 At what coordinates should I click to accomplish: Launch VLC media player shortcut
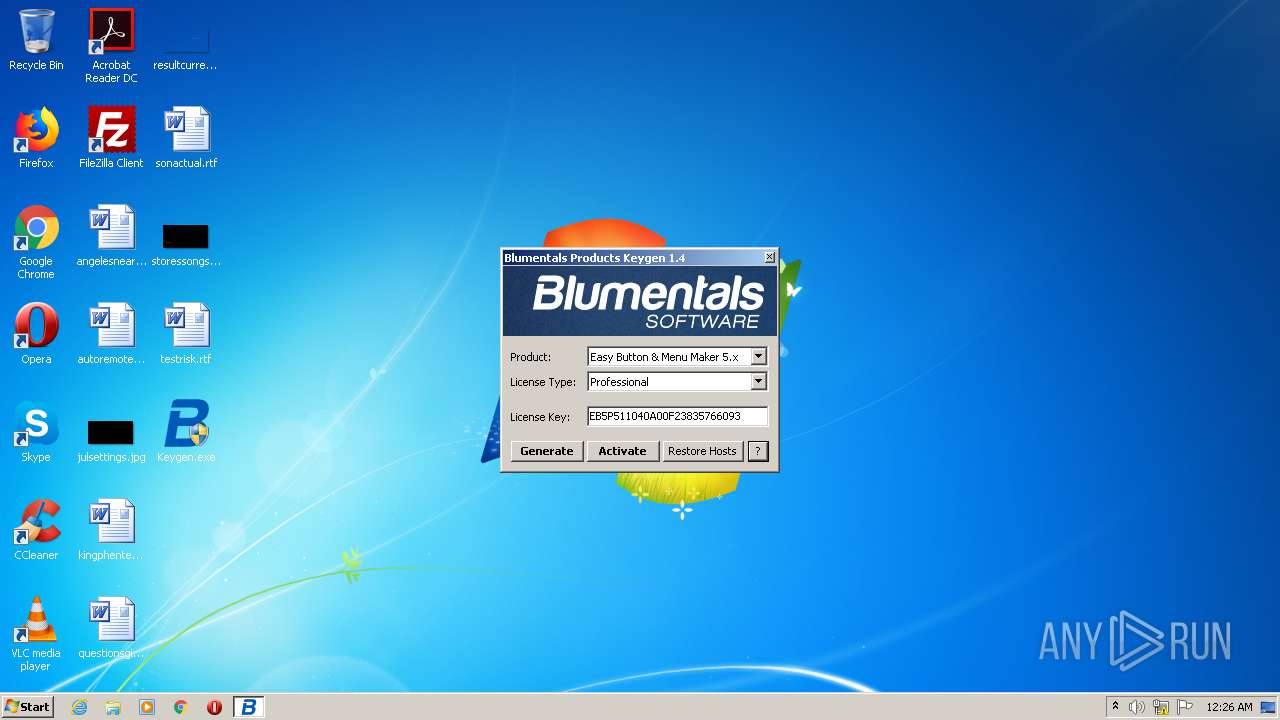pos(36,634)
